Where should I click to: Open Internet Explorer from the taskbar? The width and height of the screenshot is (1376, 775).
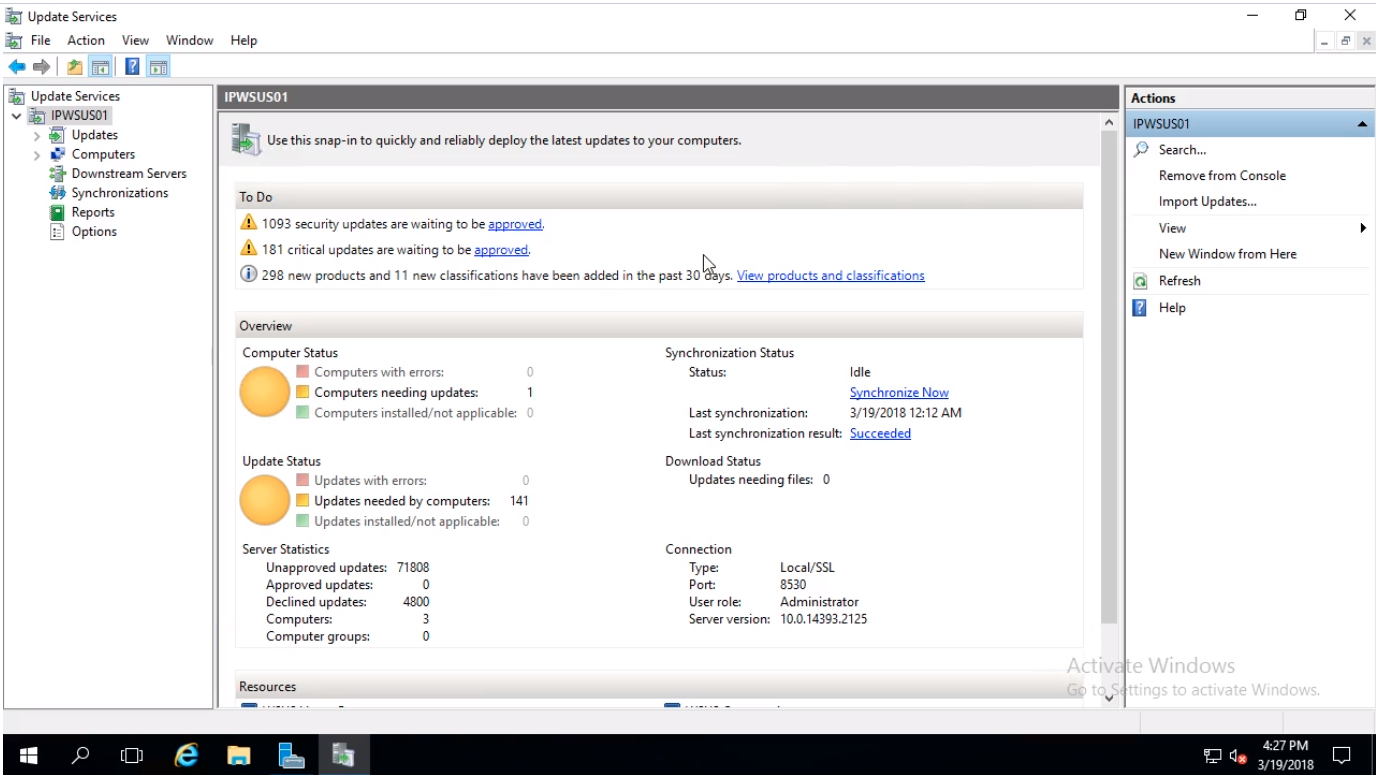point(186,755)
